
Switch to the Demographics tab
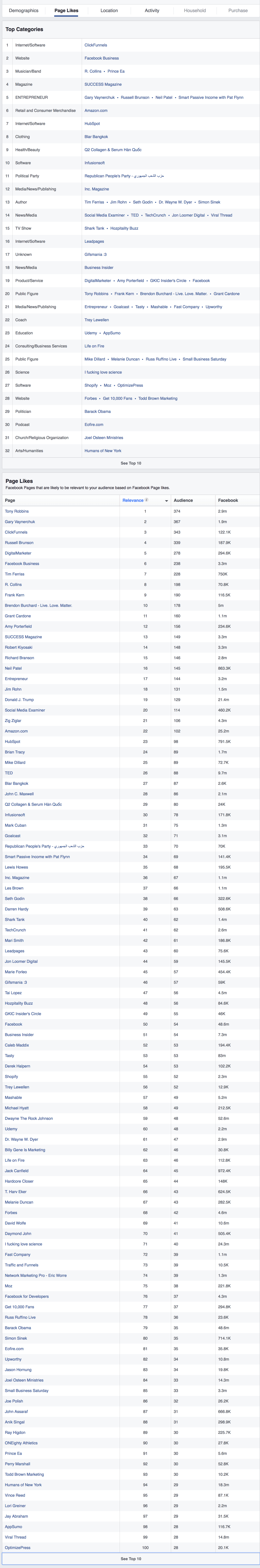point(24,10)
